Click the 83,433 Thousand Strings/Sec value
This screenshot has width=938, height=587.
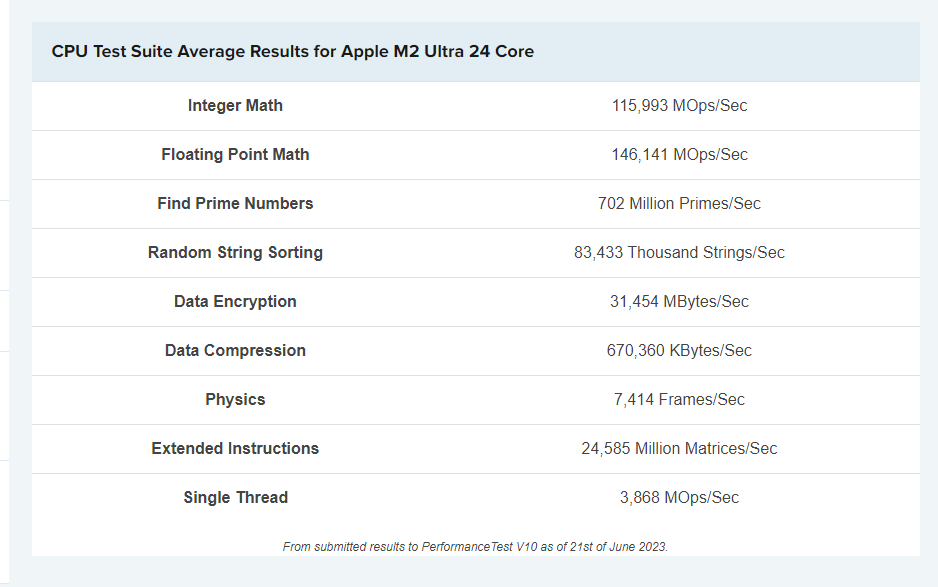[x=679, y=253]
